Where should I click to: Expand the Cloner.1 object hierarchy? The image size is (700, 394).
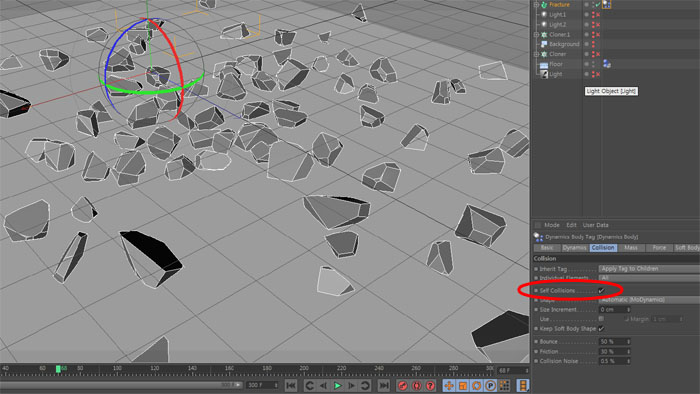tap(536, 34)
